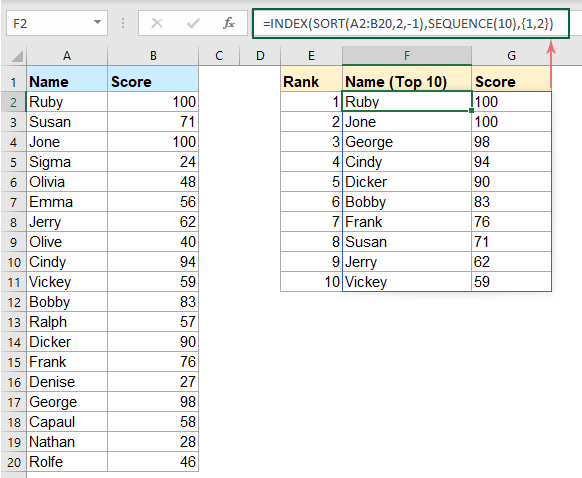Click the Insert Function fx icon
582x478 pixels.
click(229, 23)
